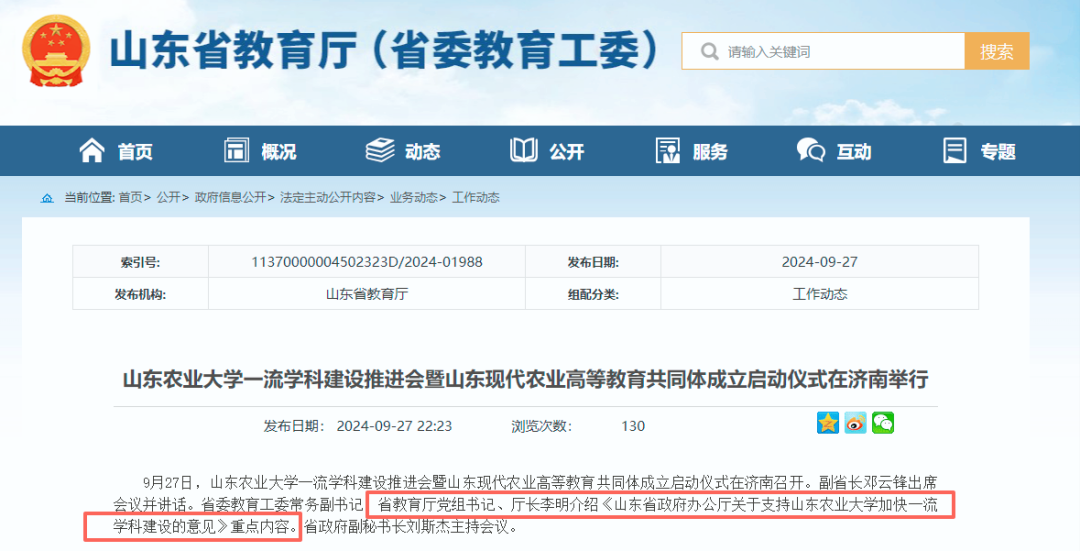
Task: Focus the 请输入关键词 search field
Action: click(823, 51)
